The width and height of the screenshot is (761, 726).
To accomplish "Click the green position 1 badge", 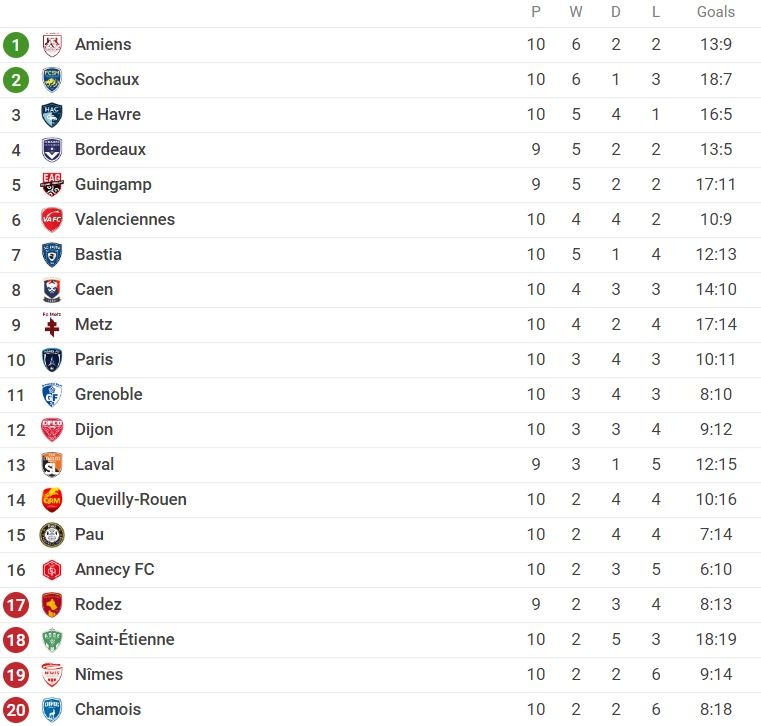I will (16, 45).
